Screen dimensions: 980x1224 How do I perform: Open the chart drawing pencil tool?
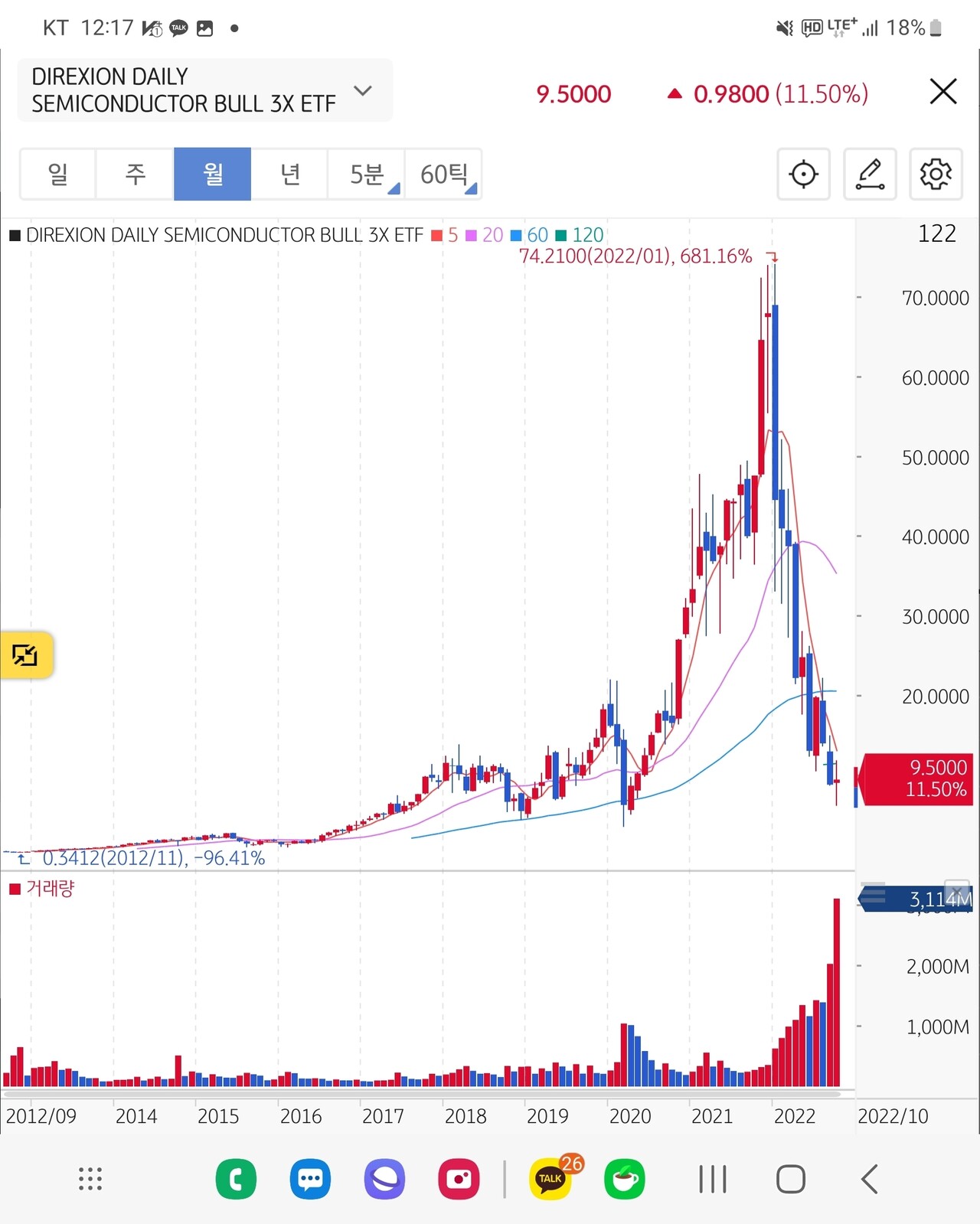(x=870, y=175)
